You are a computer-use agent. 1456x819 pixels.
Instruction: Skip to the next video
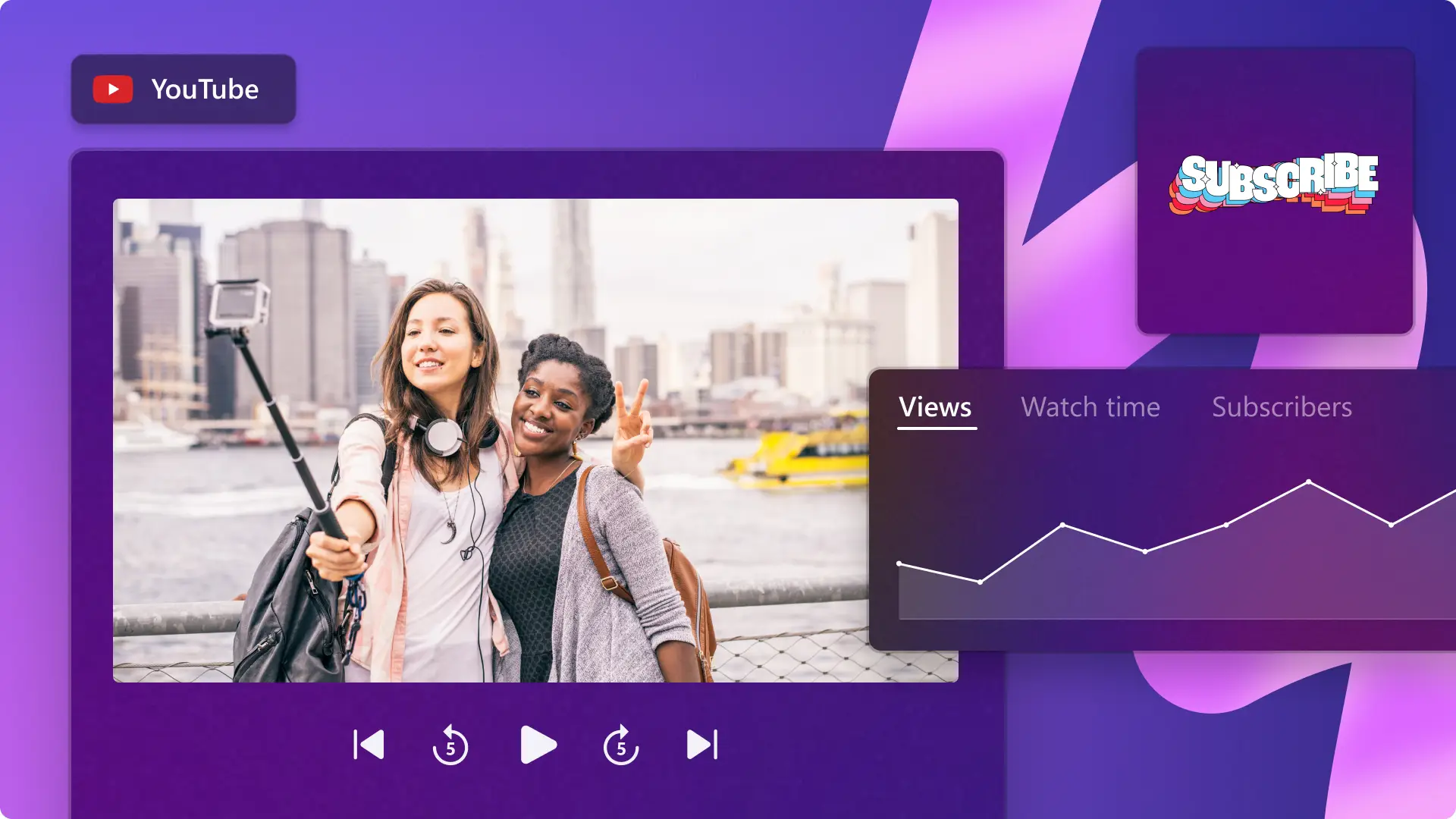(x=699, y=744)
